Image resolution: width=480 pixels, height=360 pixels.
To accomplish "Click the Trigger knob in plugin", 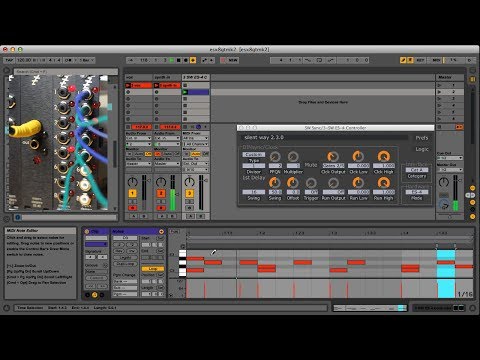I will [311, 183].
